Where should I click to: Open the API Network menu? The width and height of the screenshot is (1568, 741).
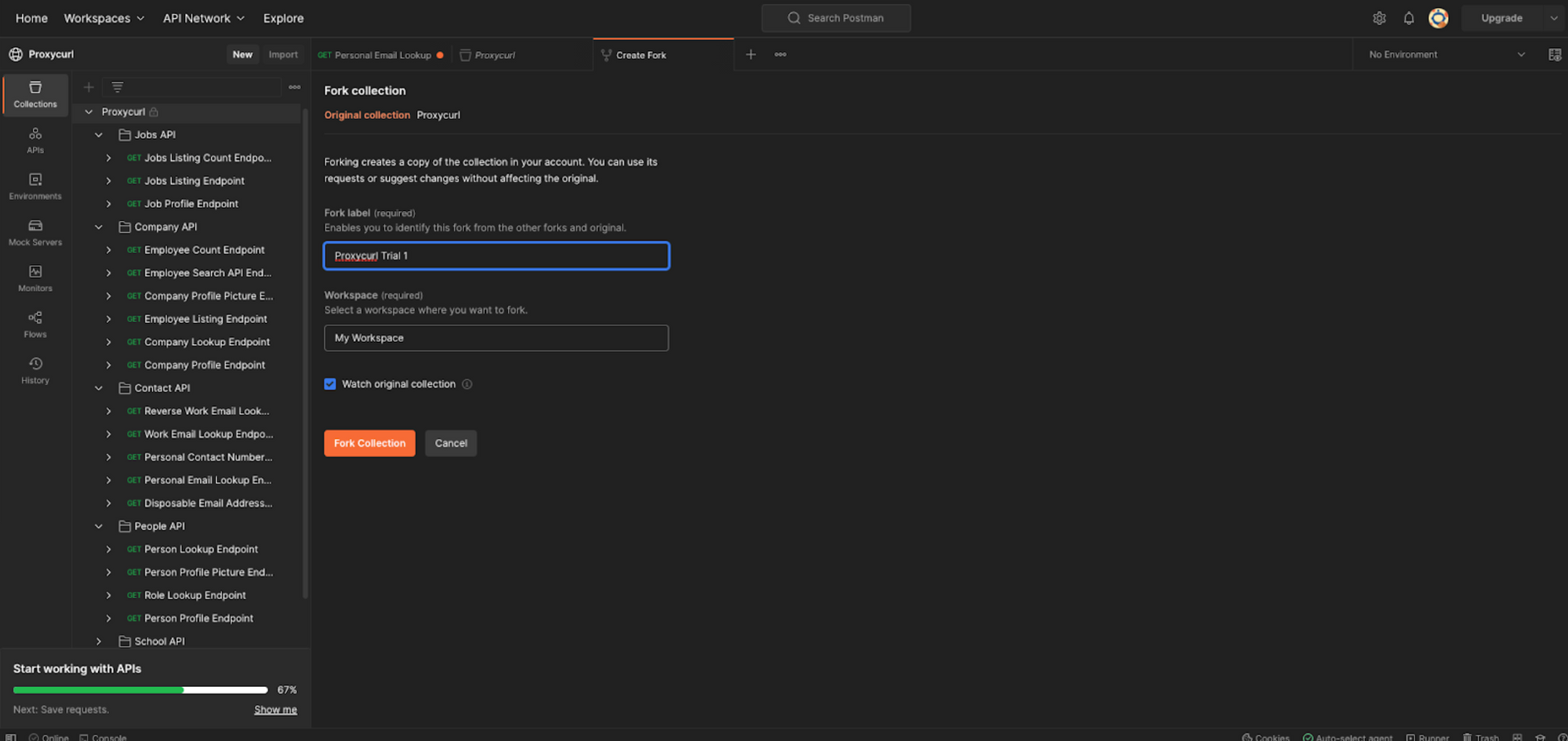[x=204, y=18]
